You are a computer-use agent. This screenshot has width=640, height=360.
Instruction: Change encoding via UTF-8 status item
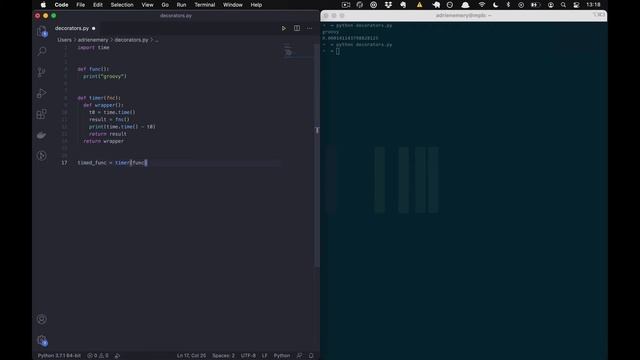click(x=248, y=356)
